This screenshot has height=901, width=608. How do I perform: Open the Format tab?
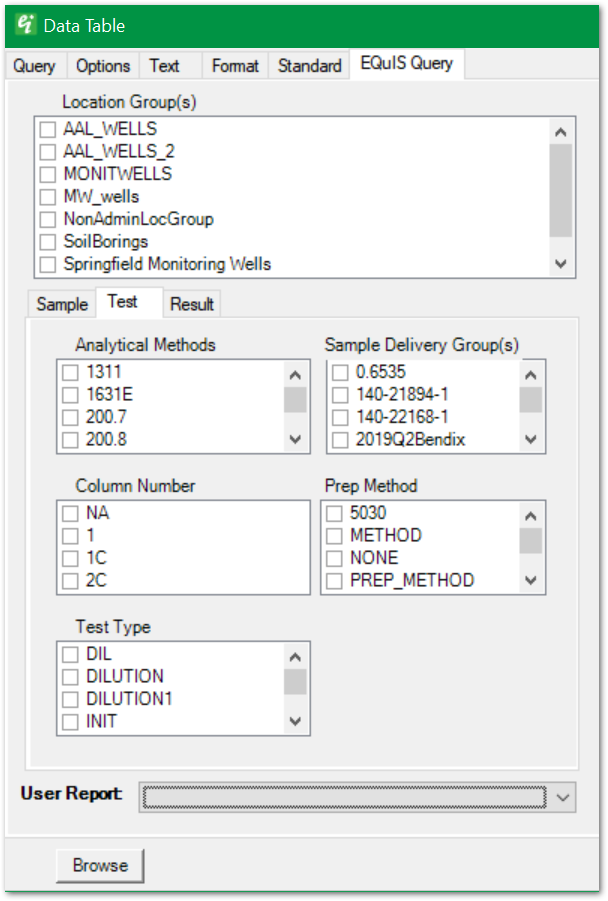tap(235, 66)
